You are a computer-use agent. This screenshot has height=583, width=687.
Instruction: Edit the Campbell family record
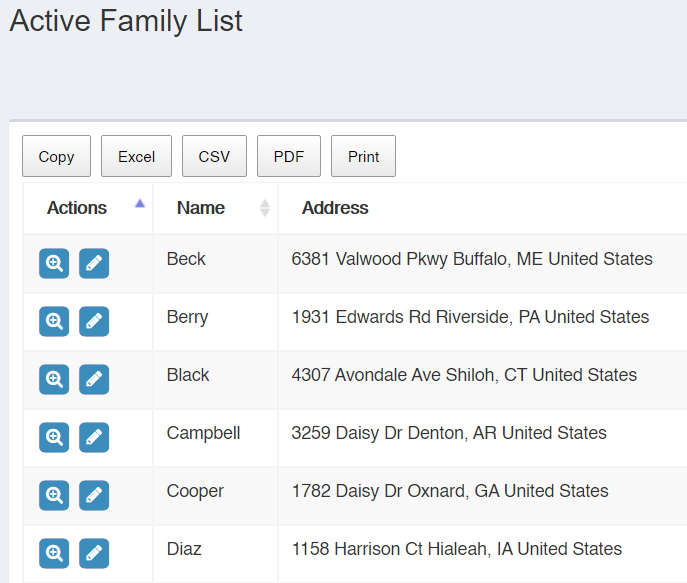tap(94, 437)
